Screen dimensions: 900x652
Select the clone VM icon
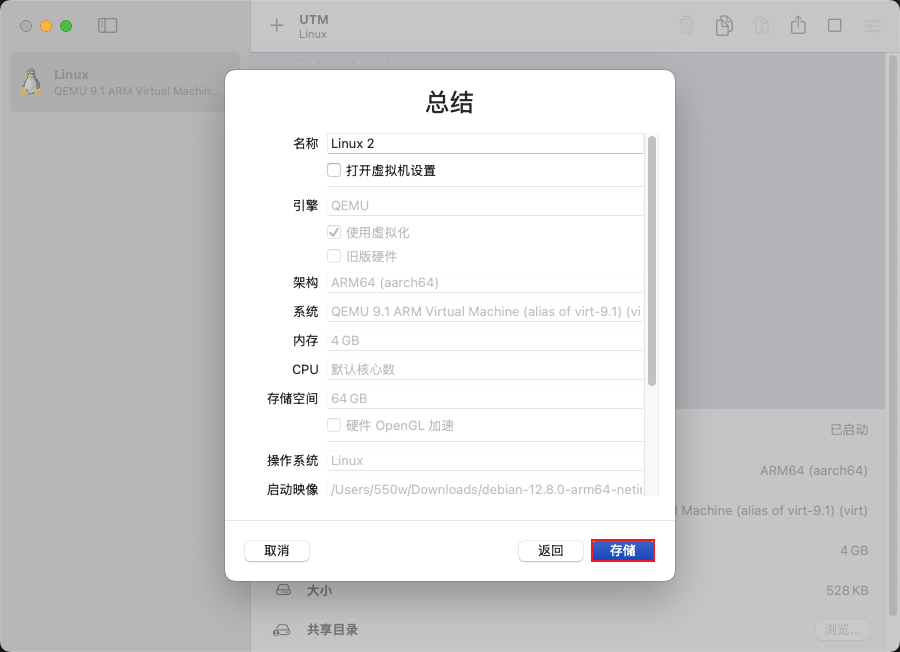724,26
